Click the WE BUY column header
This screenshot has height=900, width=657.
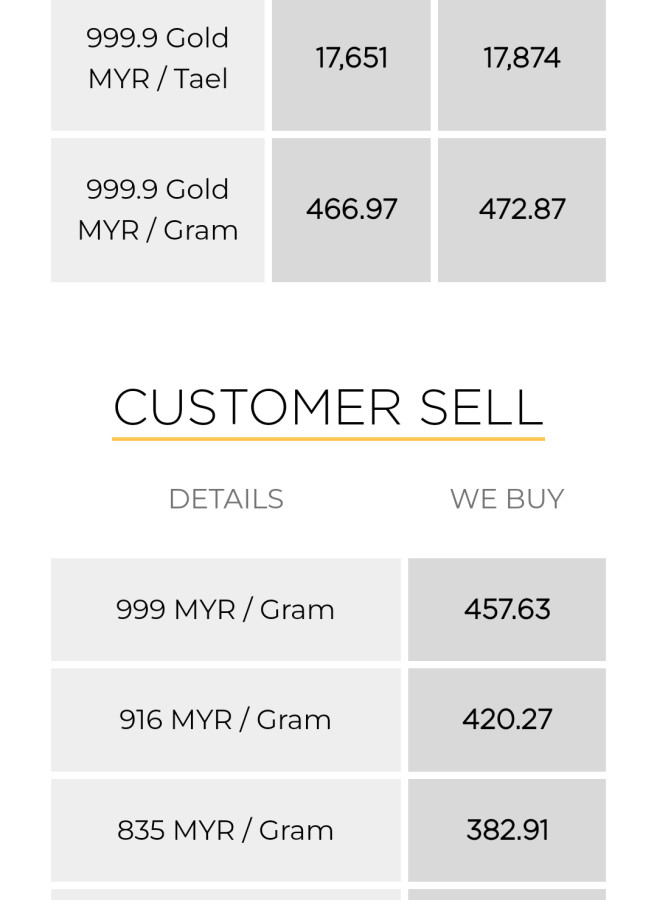pos(507,499)
